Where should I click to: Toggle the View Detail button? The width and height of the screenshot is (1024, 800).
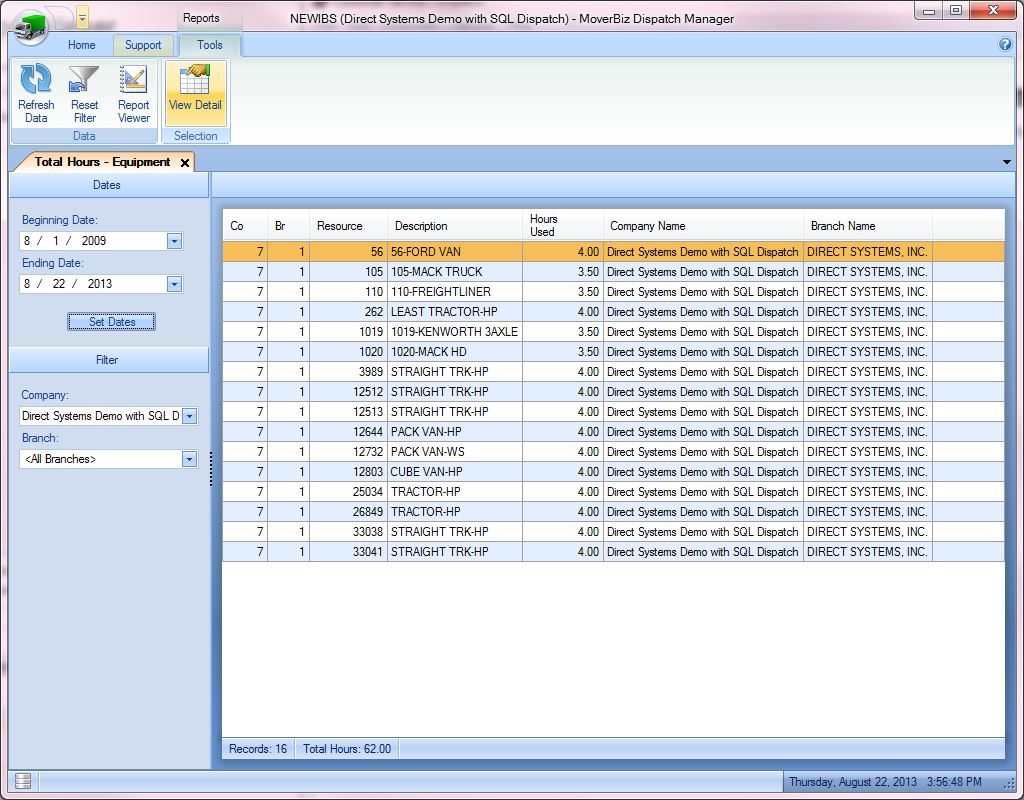click(195, 92)
